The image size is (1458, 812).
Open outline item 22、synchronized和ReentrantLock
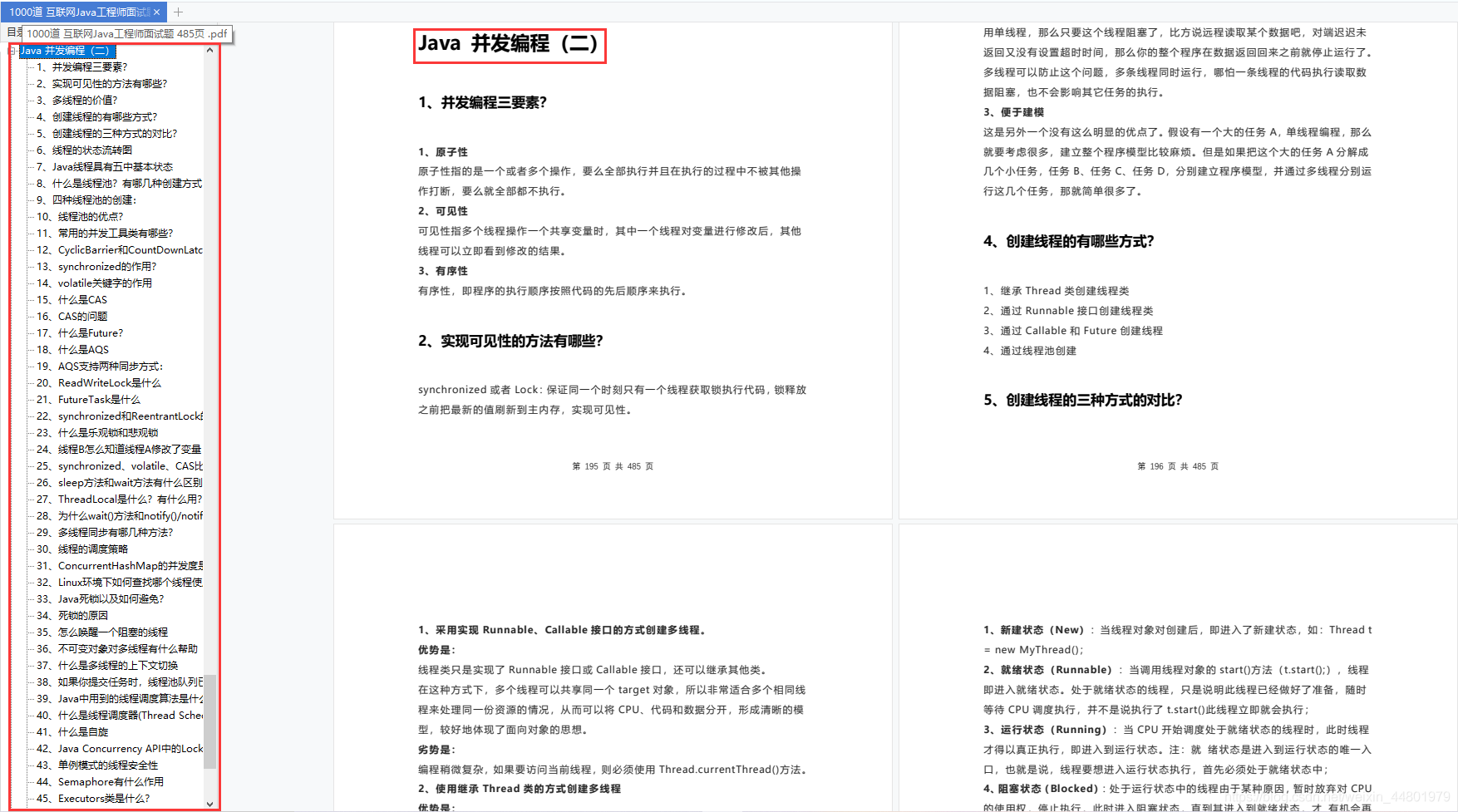tap(119, 416)
